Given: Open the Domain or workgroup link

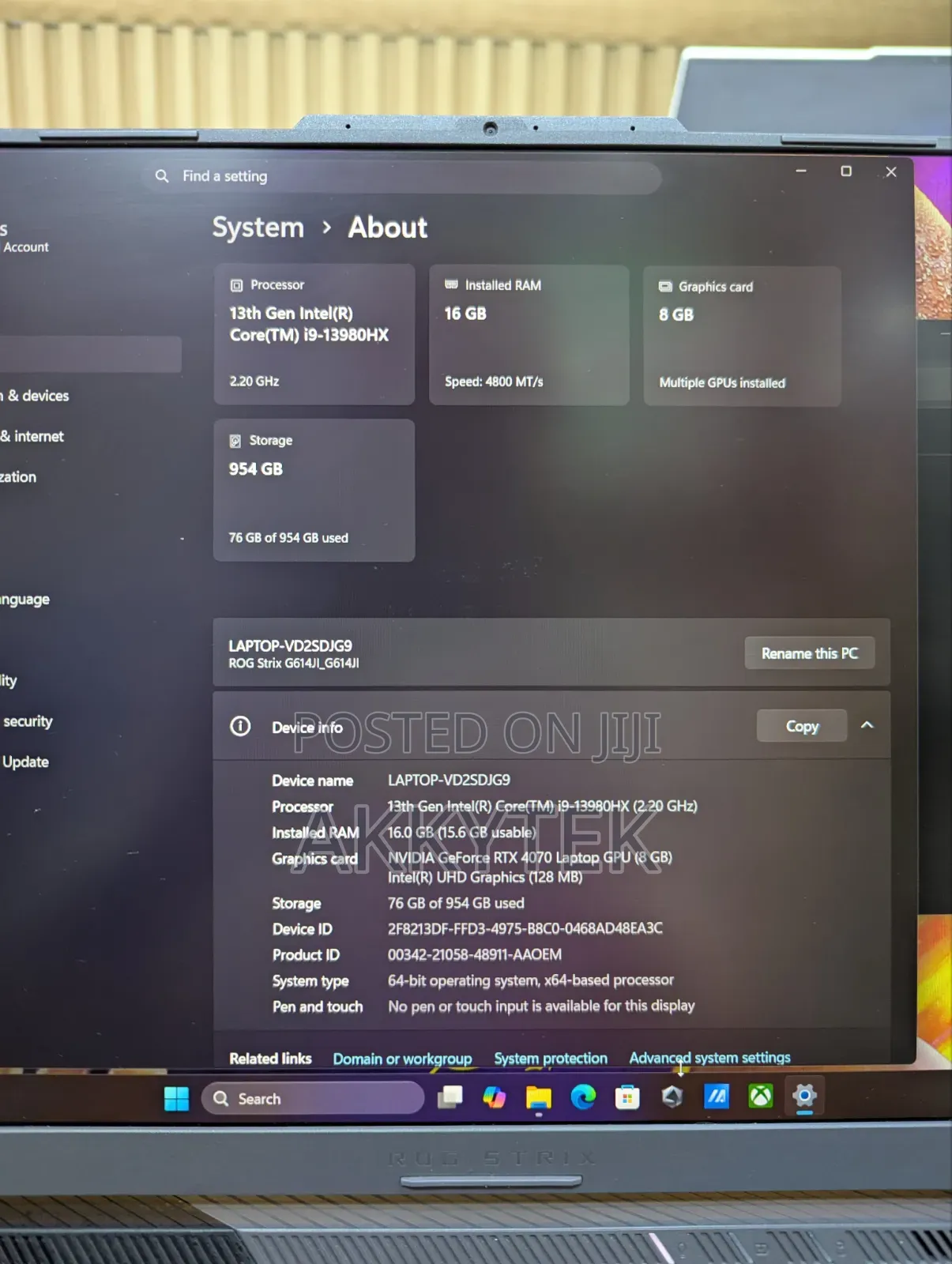Looking at the screenshot, I should click(x=402, y=1059).
